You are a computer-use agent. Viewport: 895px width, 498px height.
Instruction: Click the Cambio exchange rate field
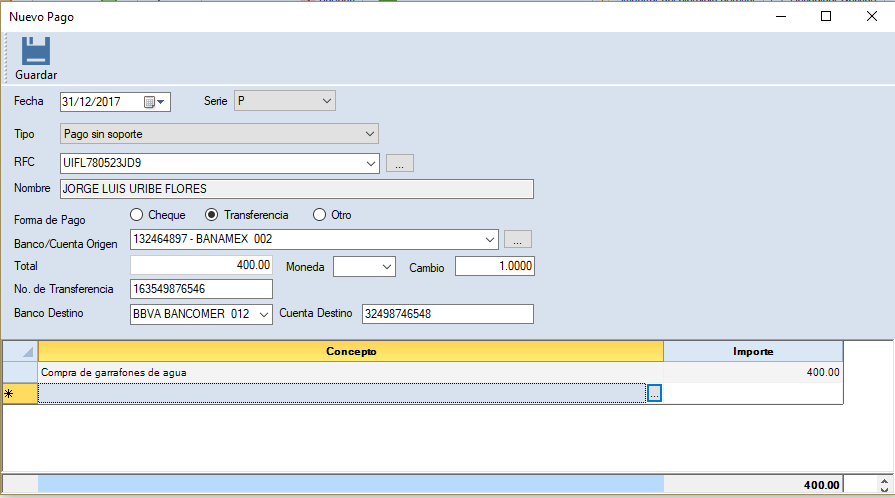tap(494, 266)
